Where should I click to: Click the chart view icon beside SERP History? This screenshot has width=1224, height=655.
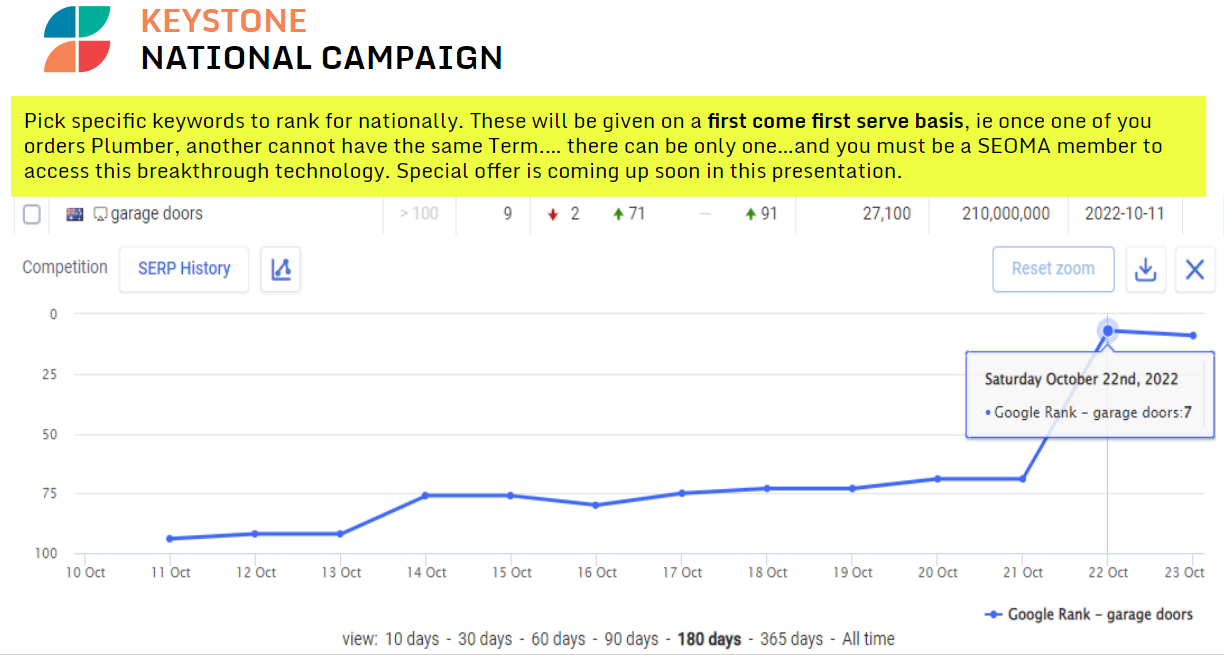(x=281, y=269)
